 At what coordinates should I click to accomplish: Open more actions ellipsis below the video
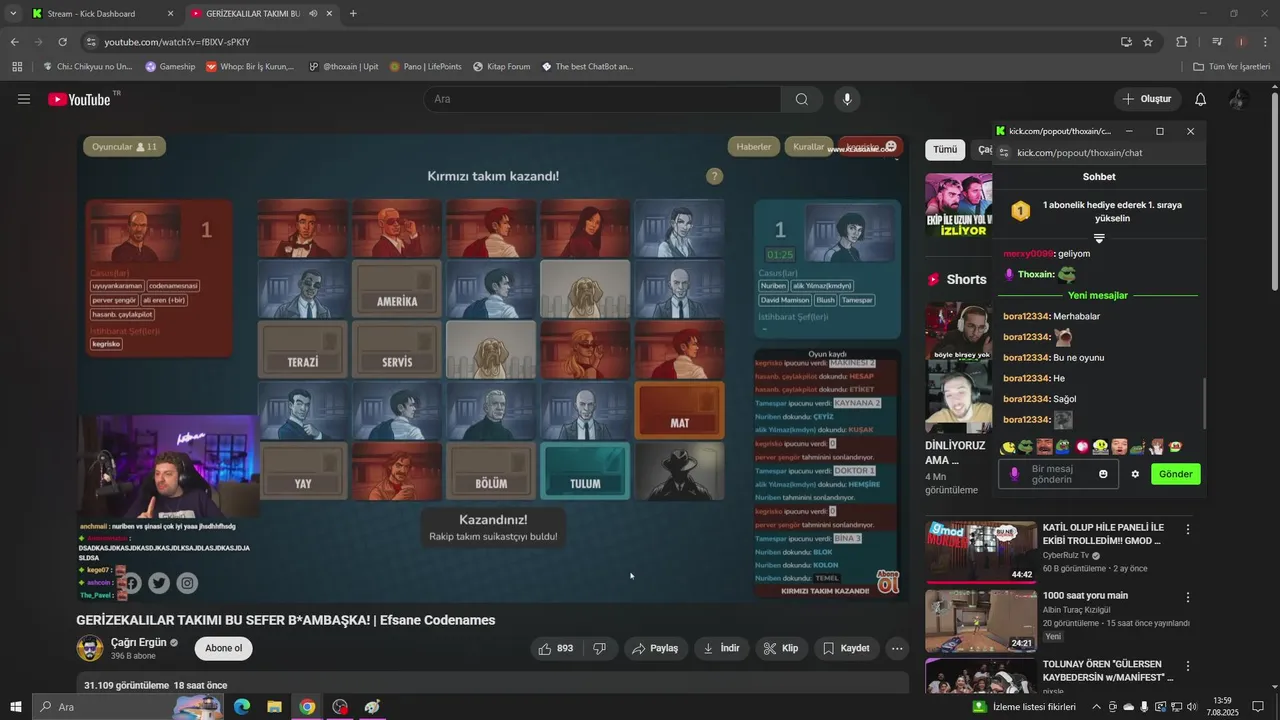point(897,648)
